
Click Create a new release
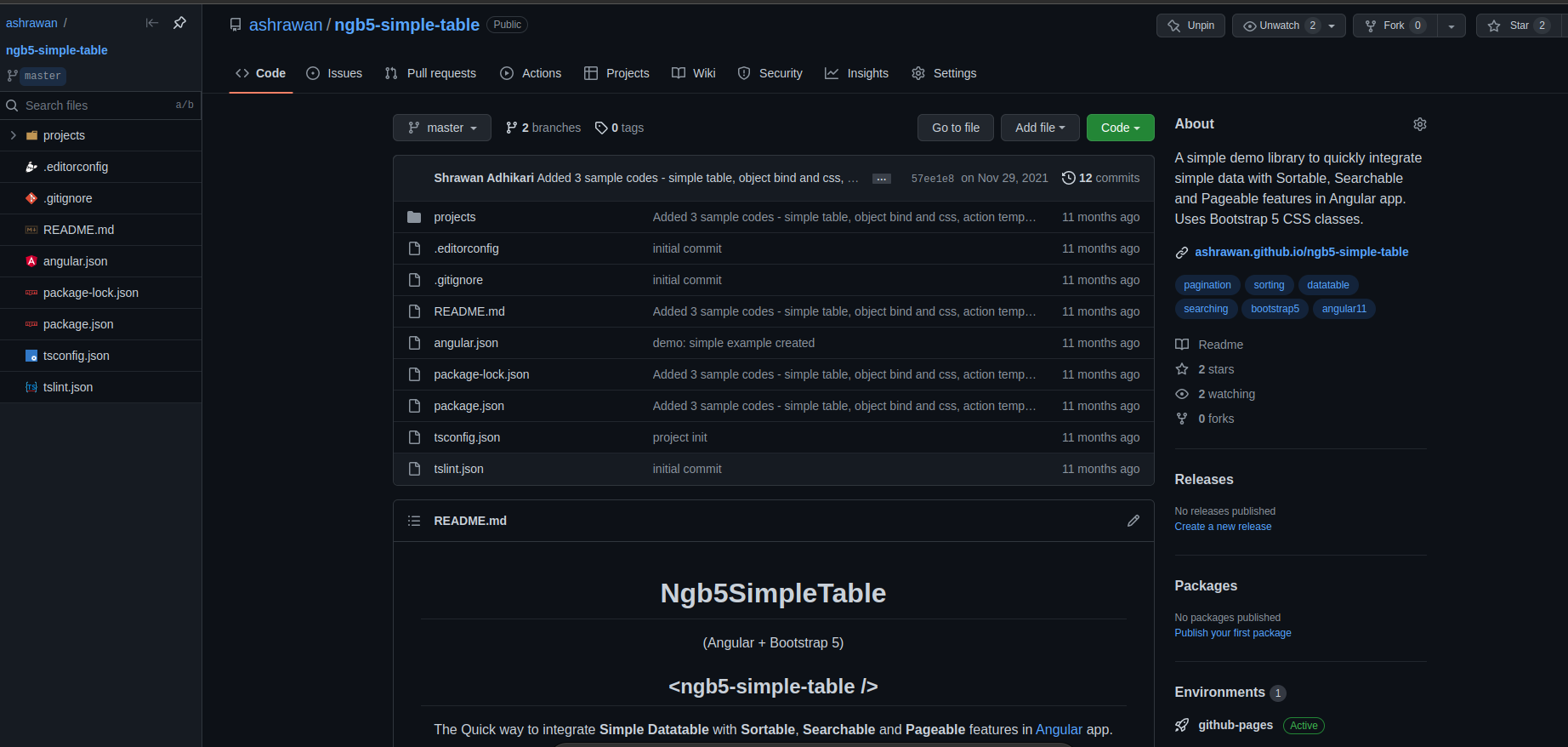1223,527
